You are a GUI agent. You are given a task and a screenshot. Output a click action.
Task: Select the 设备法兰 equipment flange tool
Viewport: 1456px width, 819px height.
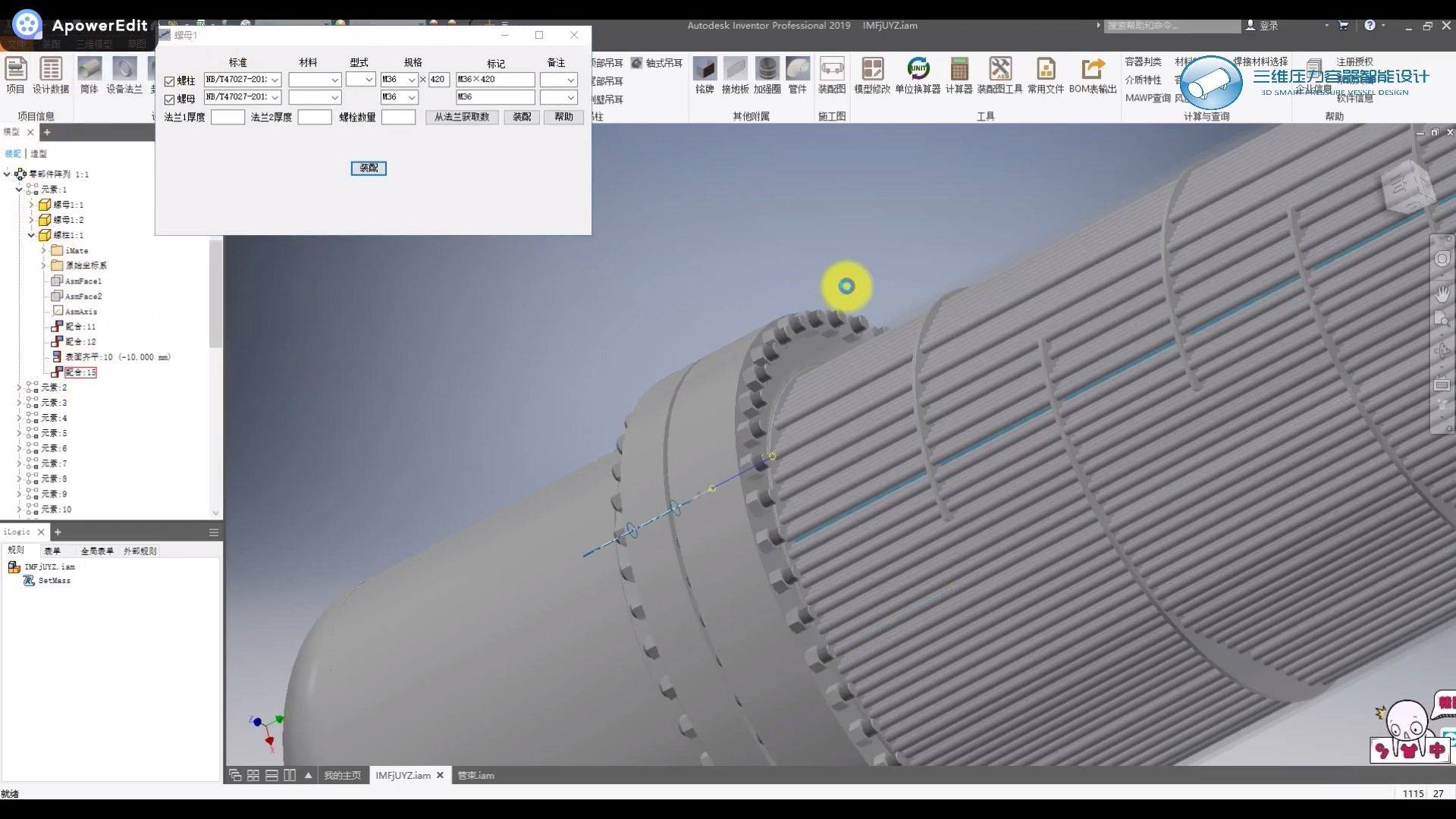[x=124, y=76]
